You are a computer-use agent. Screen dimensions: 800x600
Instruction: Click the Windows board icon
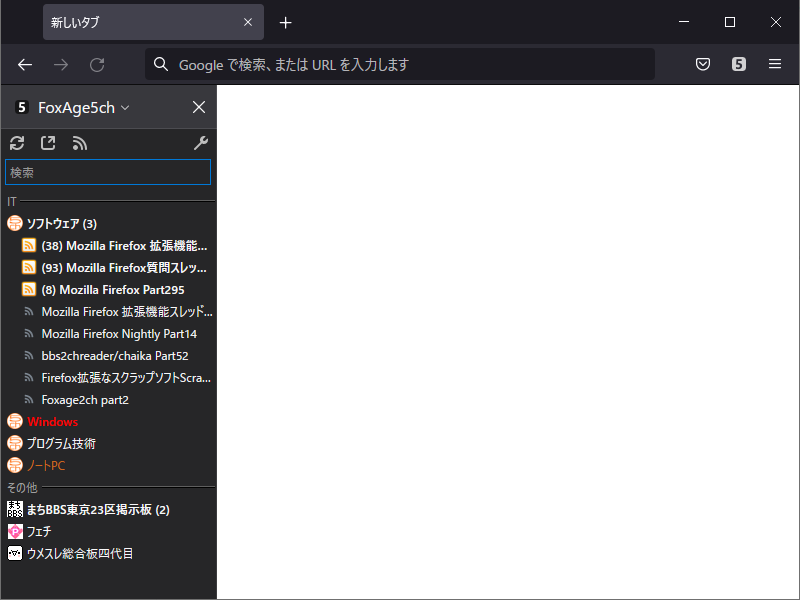[x=15, y=421]
